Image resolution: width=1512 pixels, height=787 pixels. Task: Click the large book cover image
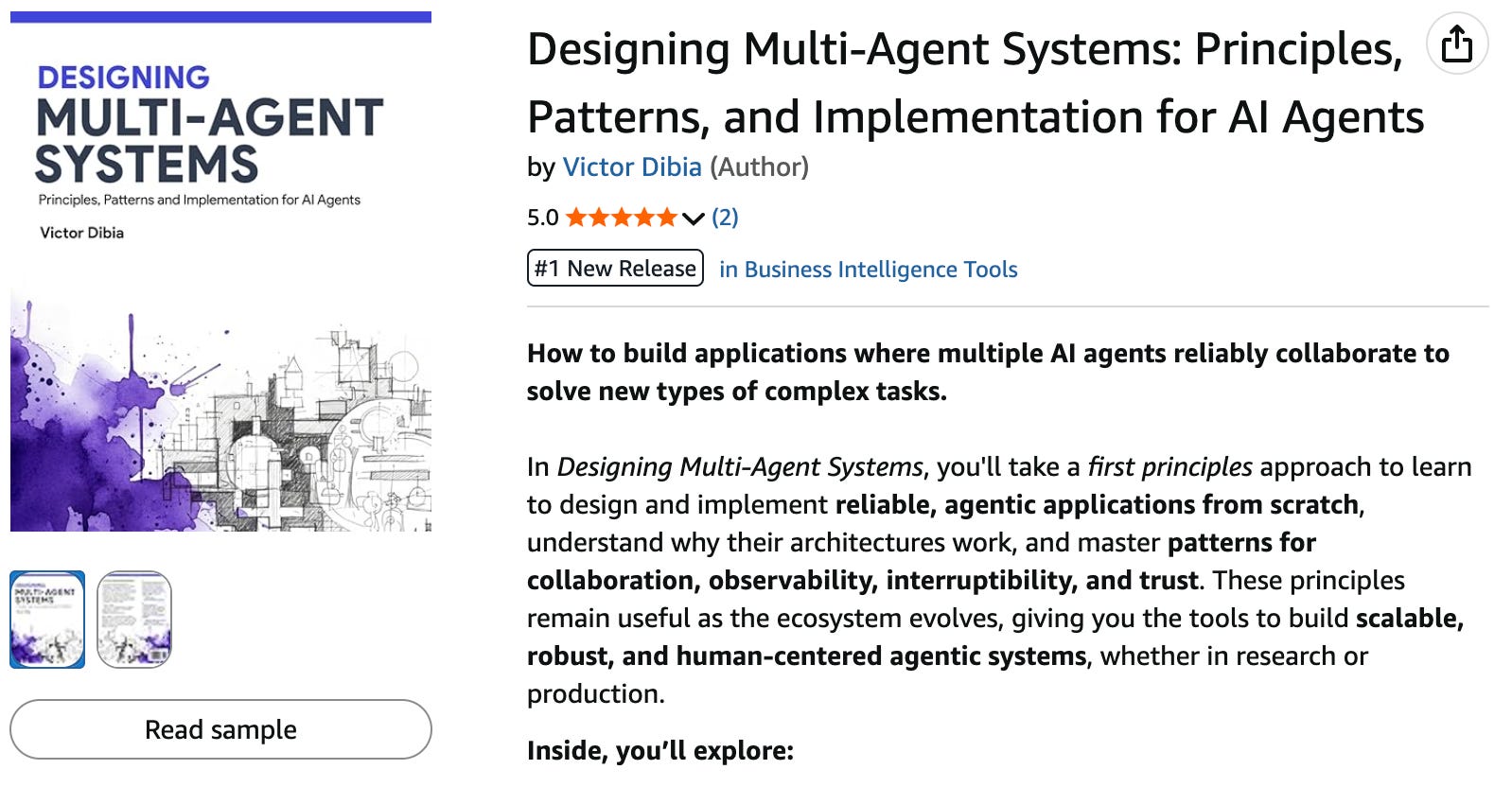[x=220, y=271]
